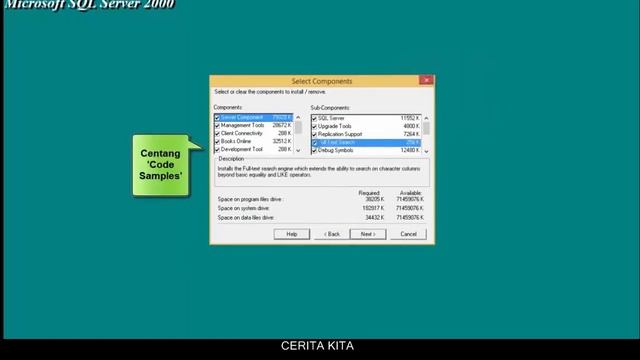640x360 pixels.
Task: Select the Debug Symbols sub-component label
Action: pos(336,150)
